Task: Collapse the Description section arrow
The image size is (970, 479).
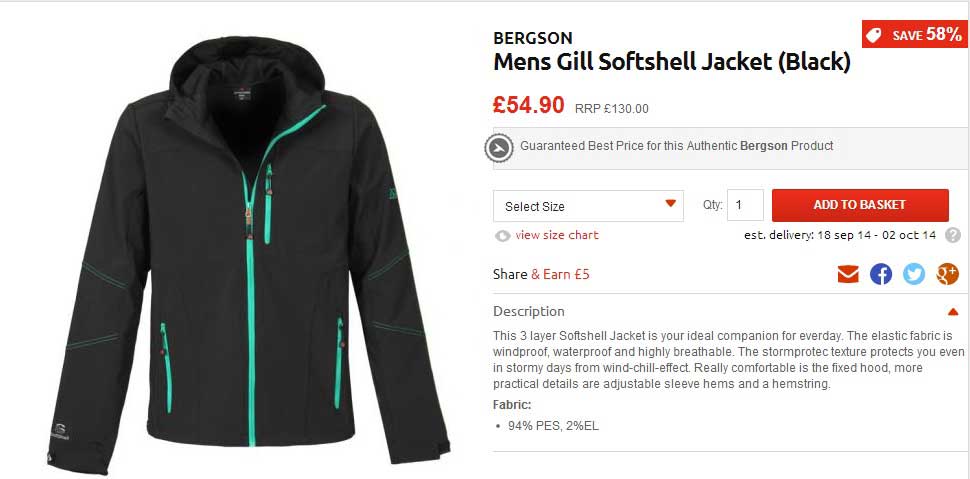Action: pos(952,312)
